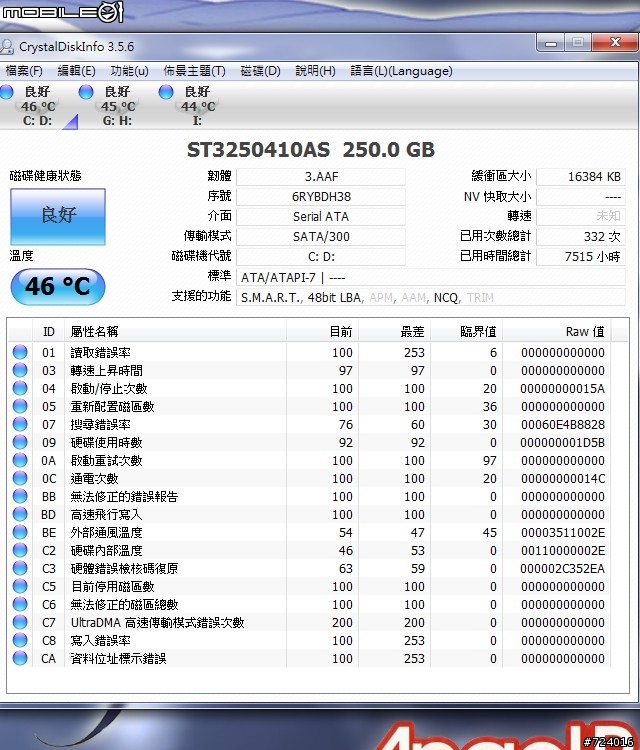This screenshot has width=640, height=750.
Task: Click the status icon for 硬碟使用時數
Action: click(x=20, y=442)
